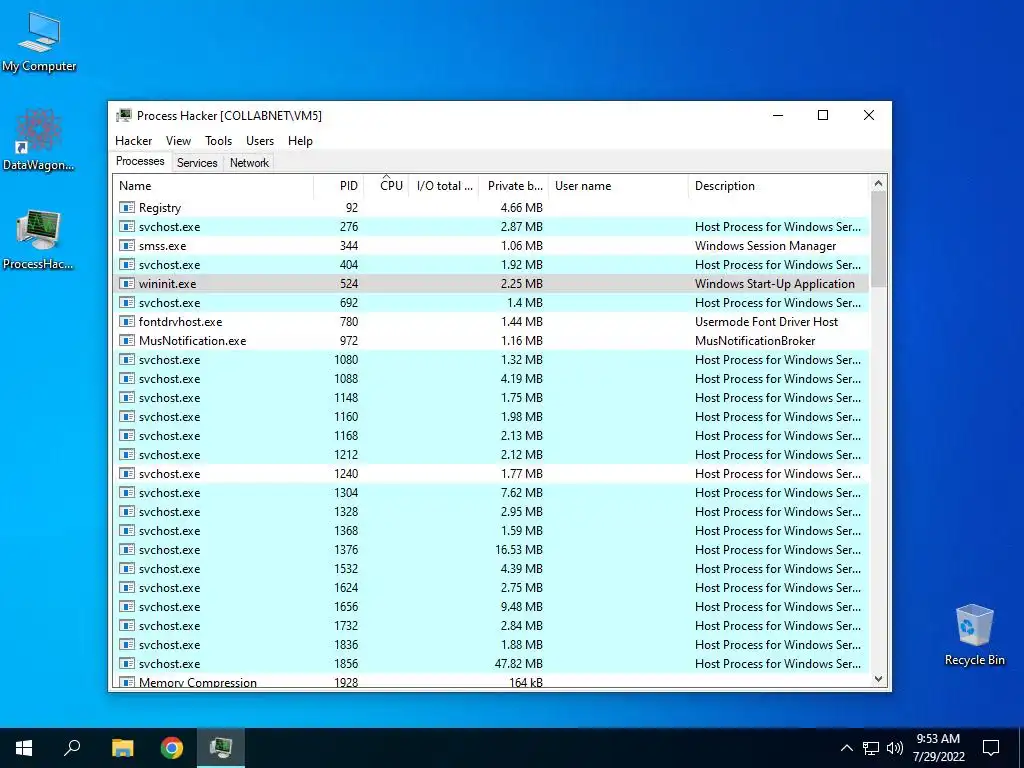This screenshot has height=768, width=1024.
Task: Click the icon beside MusNotification.exe
Action: pyautogui.click(x=127, y=340)
